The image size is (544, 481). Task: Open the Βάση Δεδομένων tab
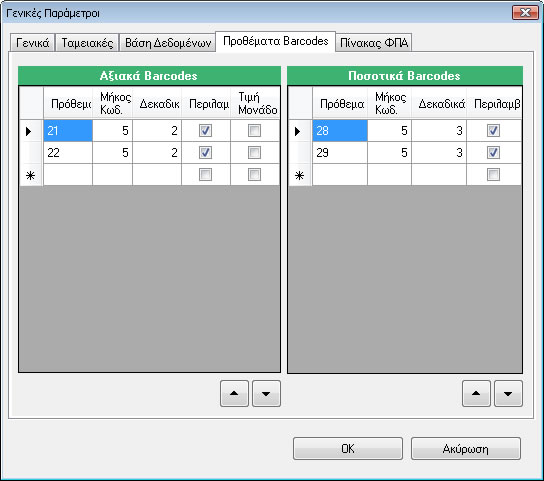(x=168, y=43)
